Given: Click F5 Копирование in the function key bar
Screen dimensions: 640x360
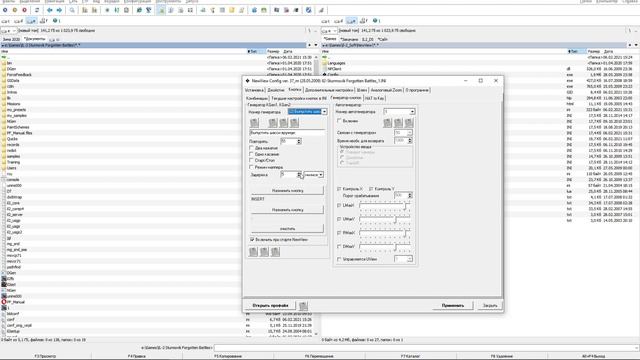Looking at the screenshot, I should coord(228,356).
